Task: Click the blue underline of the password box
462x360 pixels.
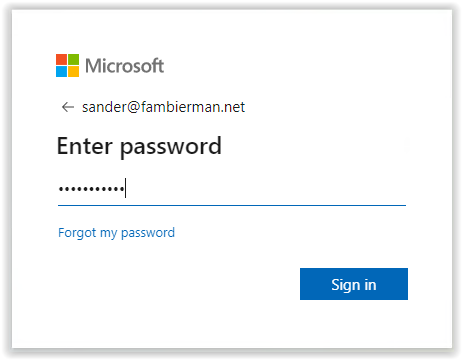Action: [232, 205]
